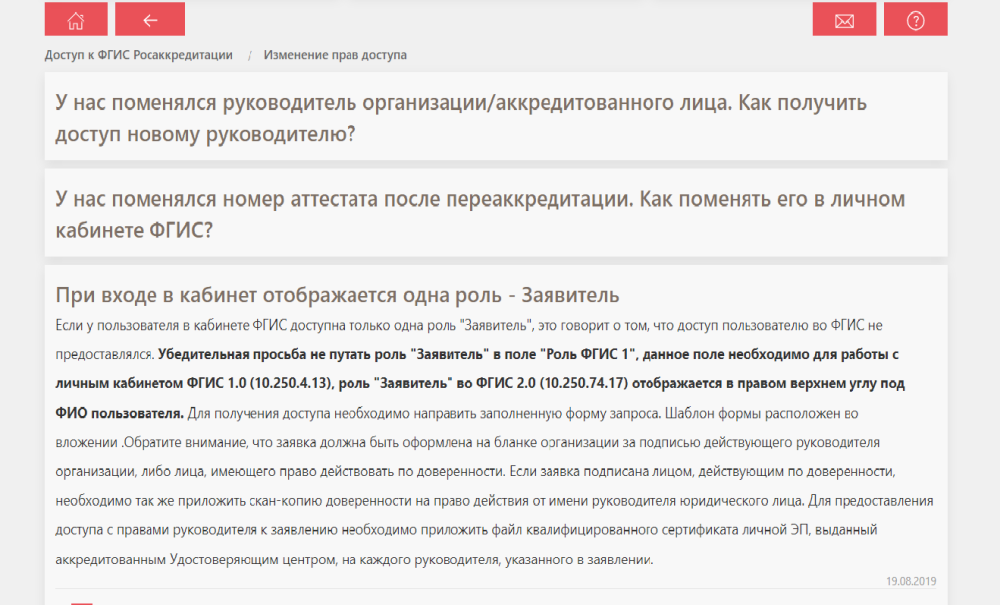Collapse 'При входе в кабинет отображается одна роль'
The width and height of the screenshot is (1000, 605).
point(337,295)
